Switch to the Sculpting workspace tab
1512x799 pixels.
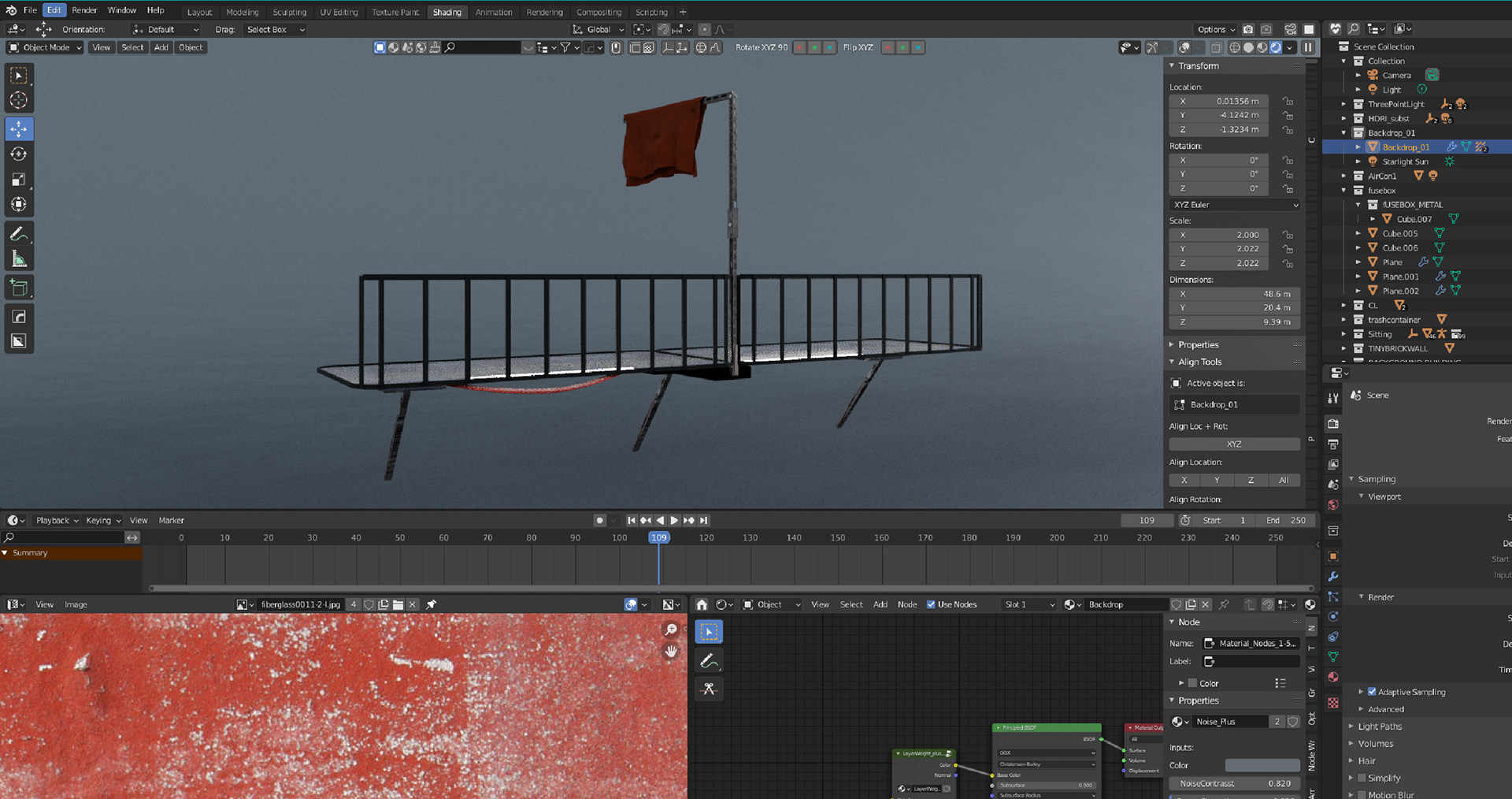coord(289,12)
